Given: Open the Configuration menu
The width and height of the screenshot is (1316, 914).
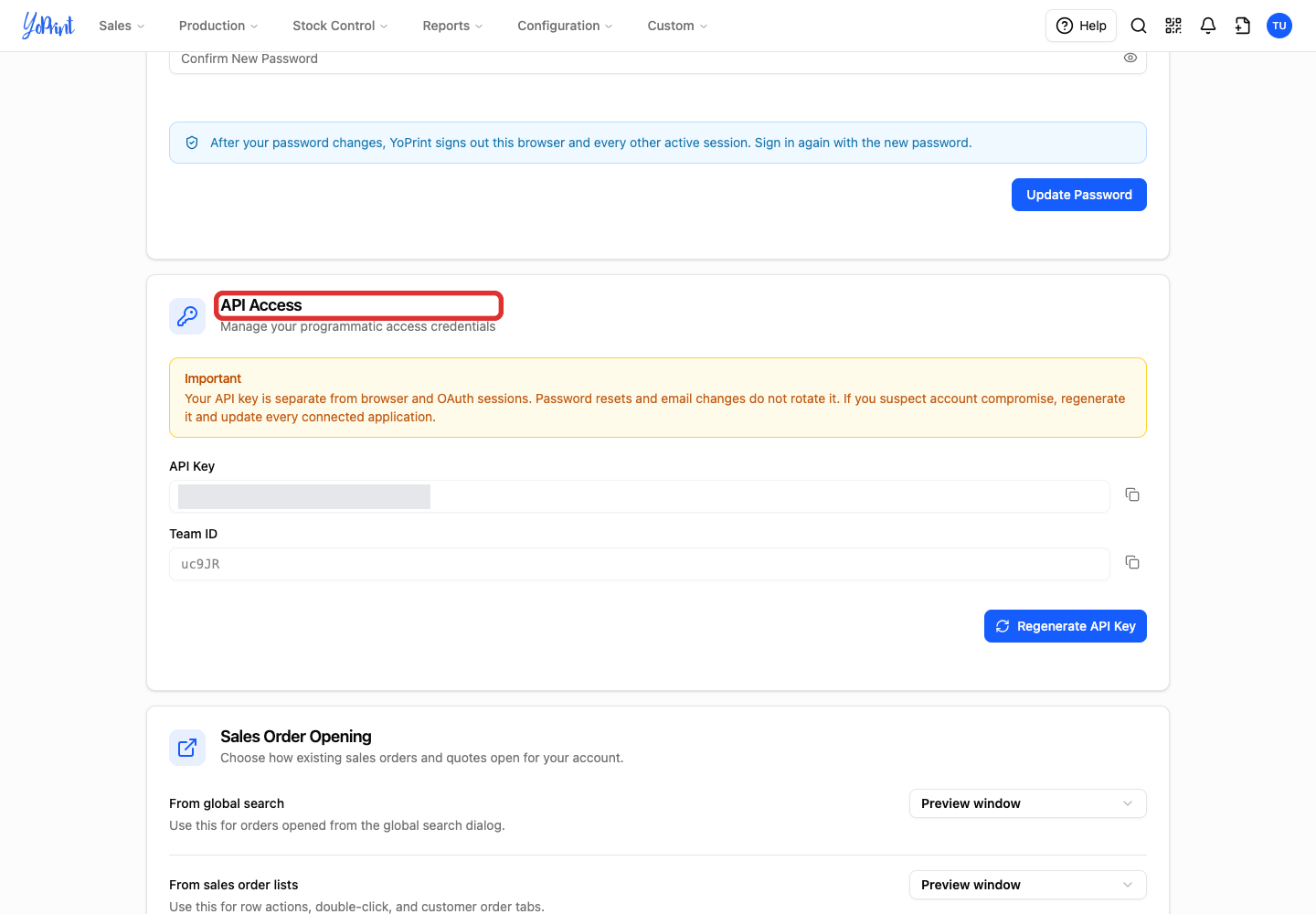Looking at the screenshot, I should point(565,26).
